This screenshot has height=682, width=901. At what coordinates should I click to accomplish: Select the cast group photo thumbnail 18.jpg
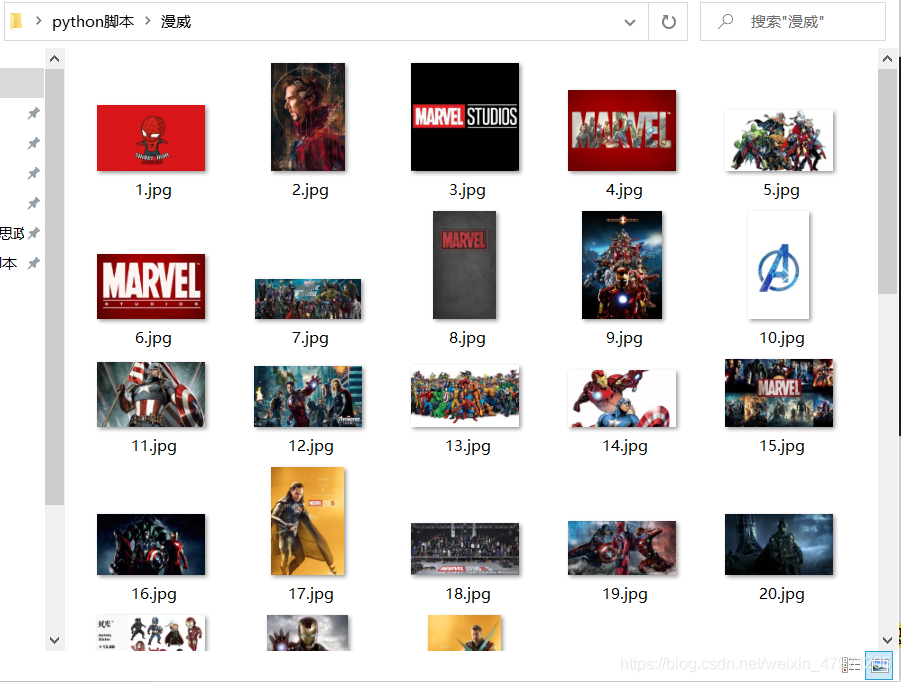465,549
